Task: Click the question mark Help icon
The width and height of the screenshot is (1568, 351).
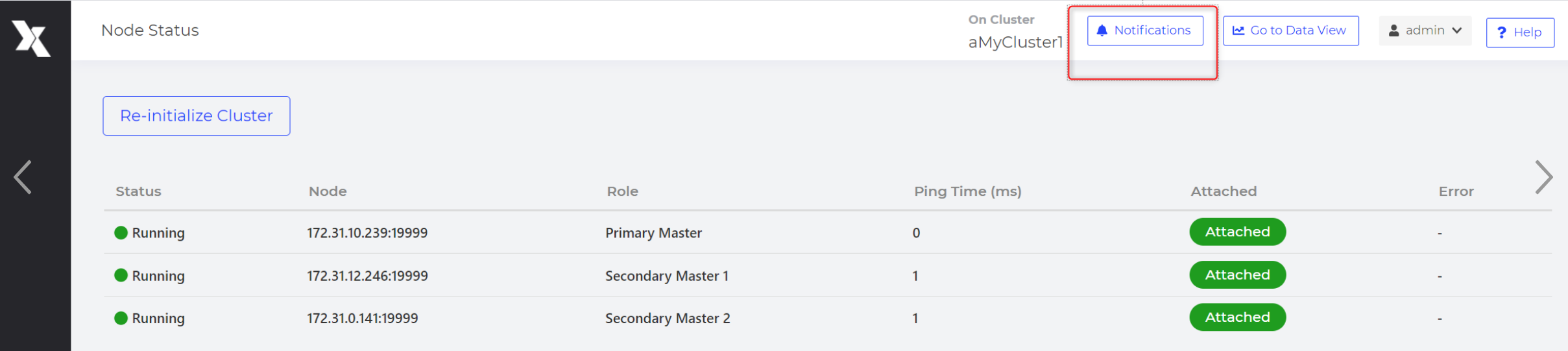Action: pos(1502,32)
